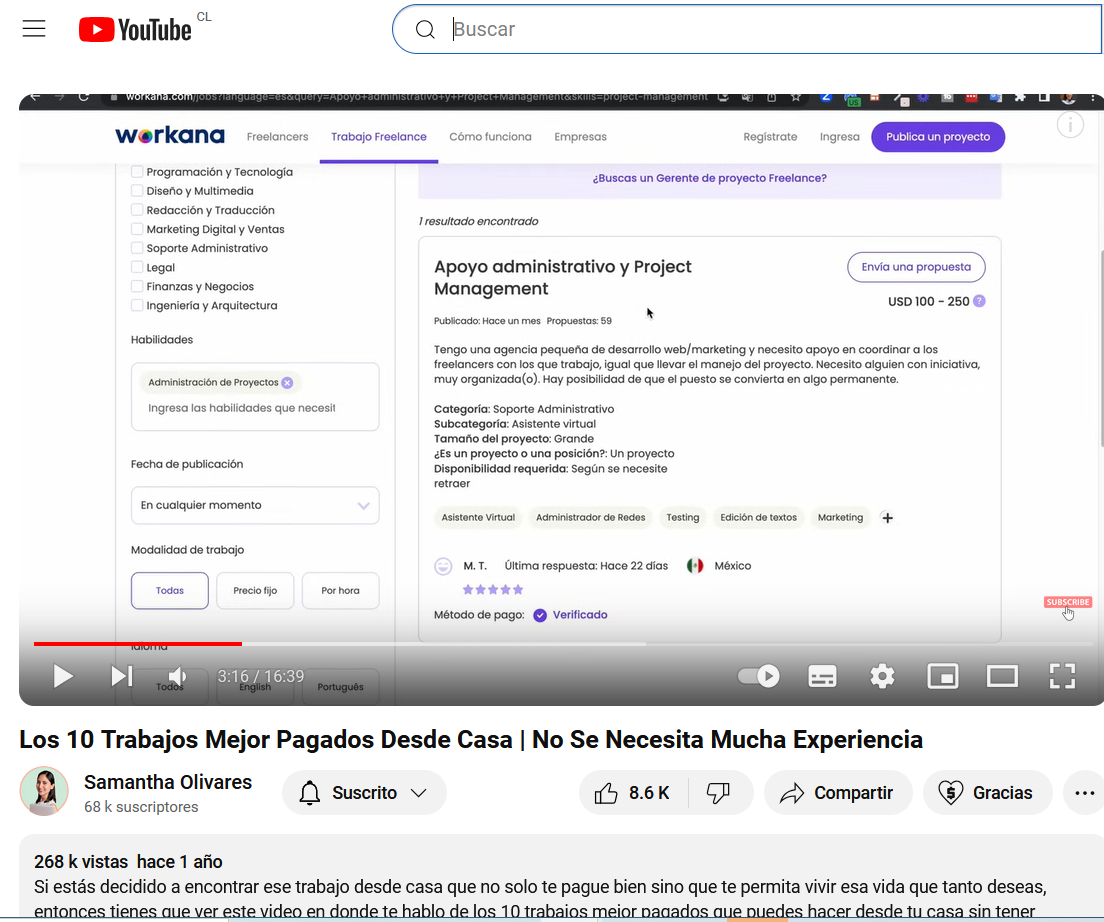
Task: Toggle autoplay switch in player
Action: click(758, 676)
